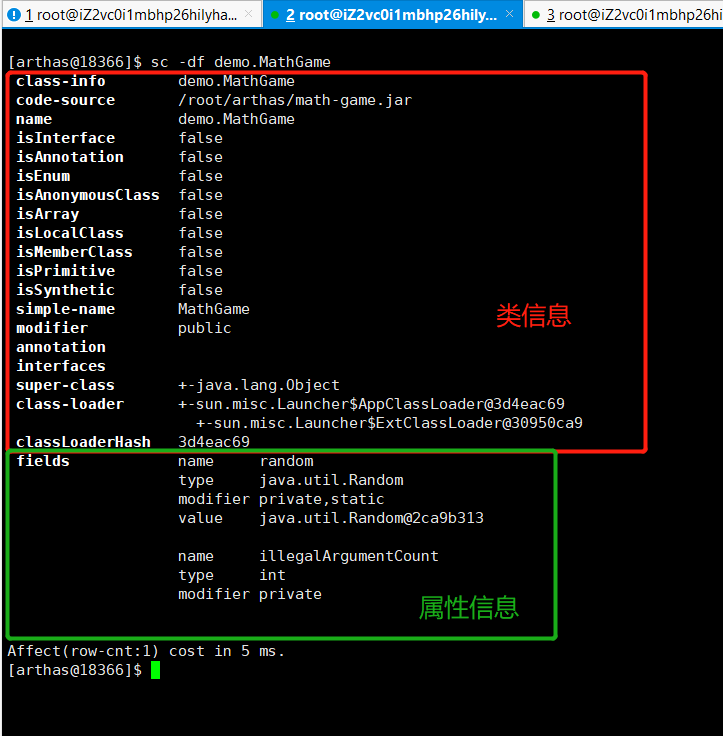Click the AppClassLoader@3d4eac69 line
This screenshot has height=736, width=723.
(371, 404)
